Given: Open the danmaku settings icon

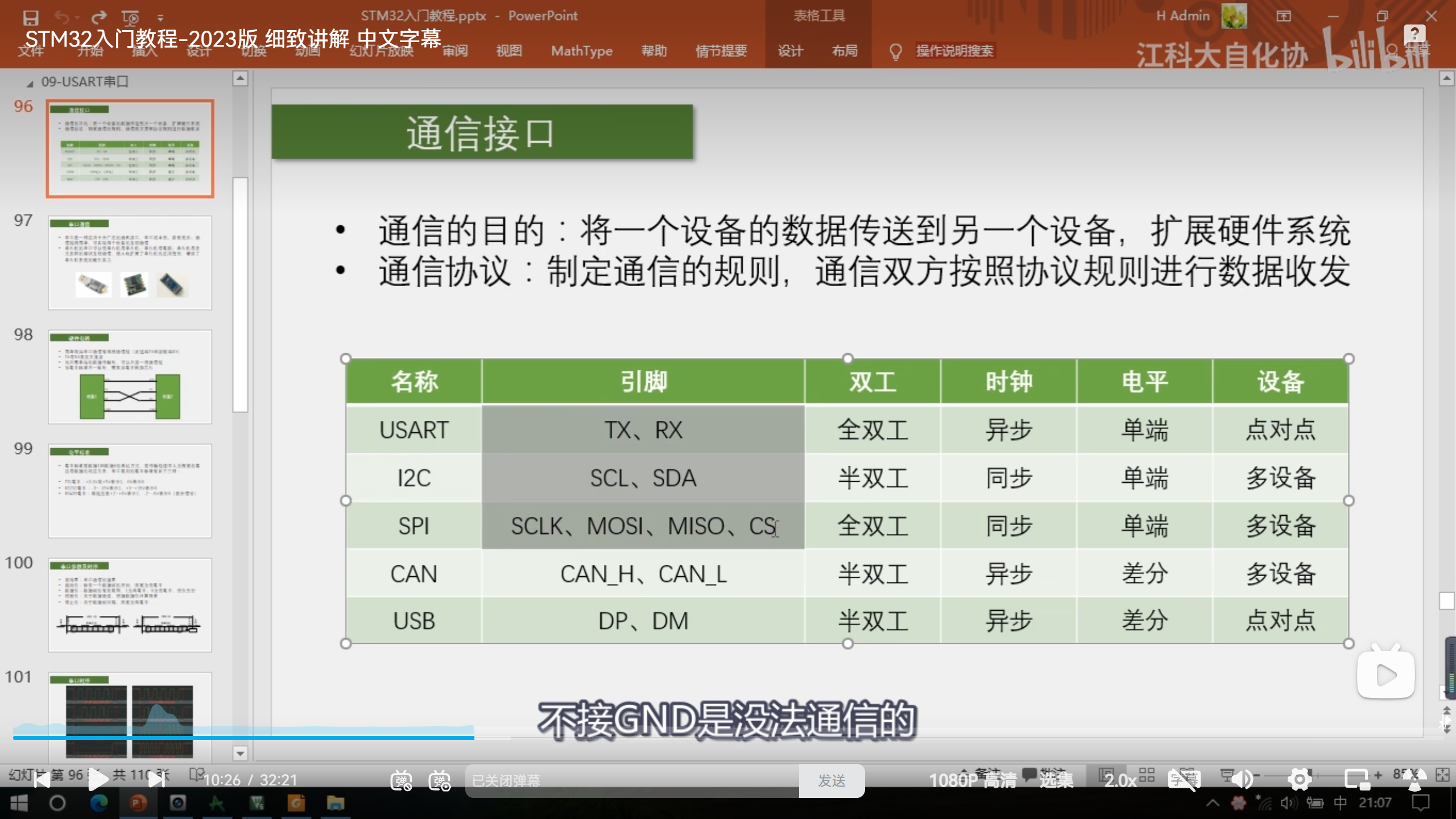Looking at the screenshot, I should click(440, 780).
